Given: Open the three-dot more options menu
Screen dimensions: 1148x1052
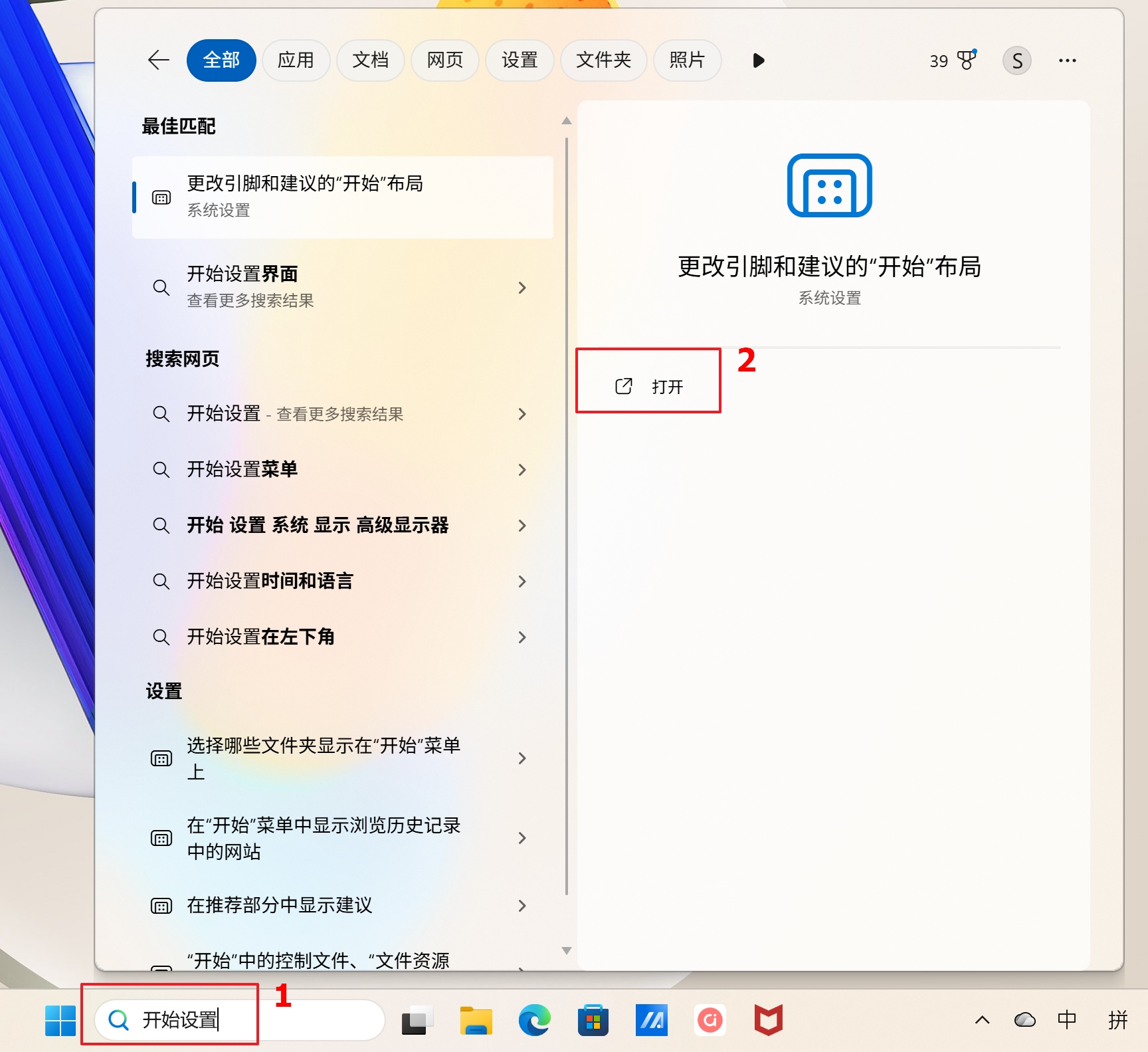Looking at the screenshot, I should (x=1067, y=60).
